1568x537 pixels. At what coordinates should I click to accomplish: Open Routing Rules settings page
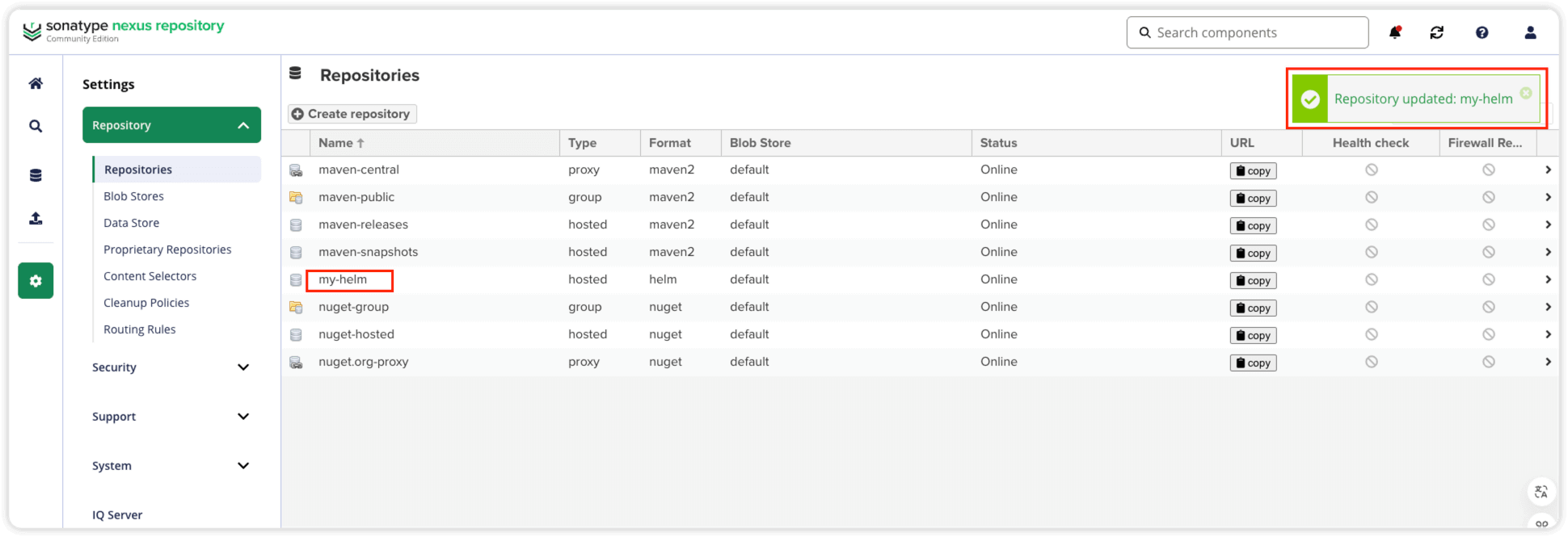pyautogui.click(x=139, y=329)
